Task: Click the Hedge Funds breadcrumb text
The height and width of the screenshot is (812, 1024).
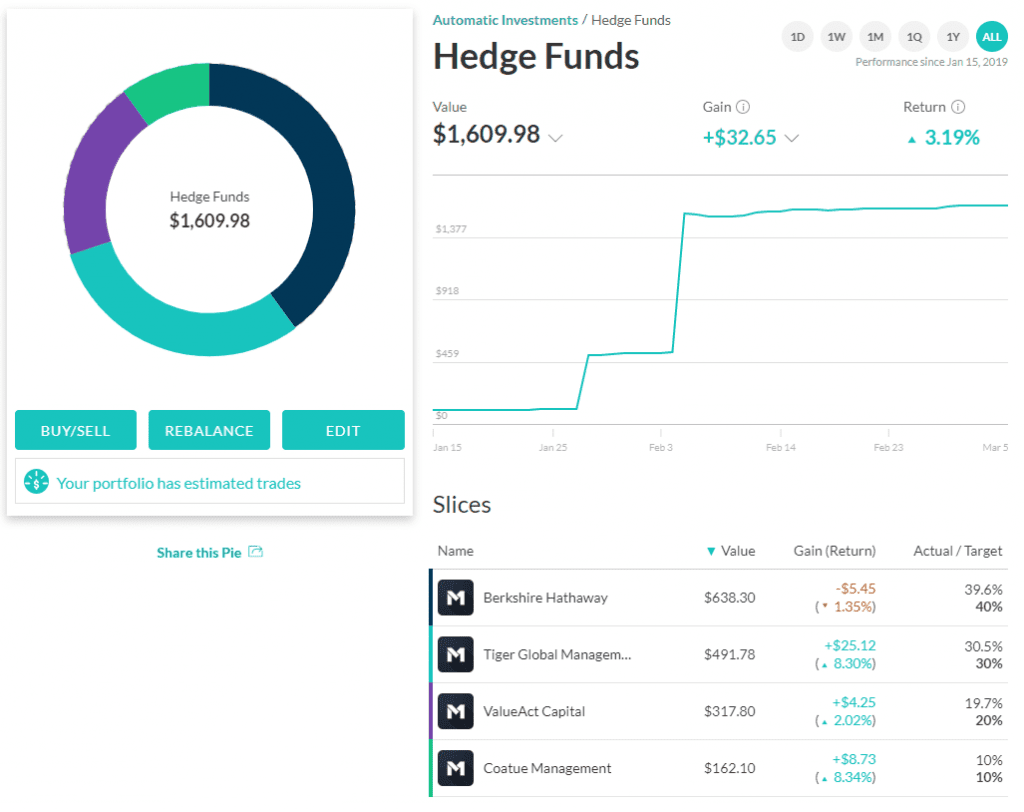Action: pos(631,20)
